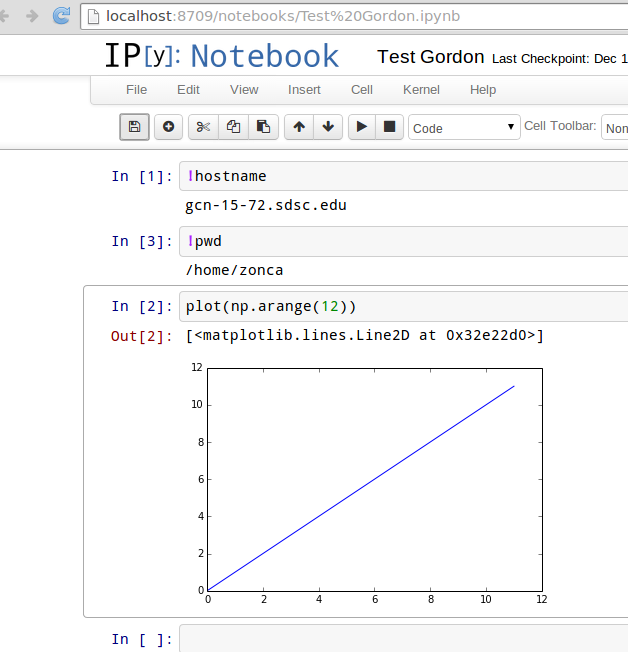
Task: Run the selected cell
Action: click(362, 127)
